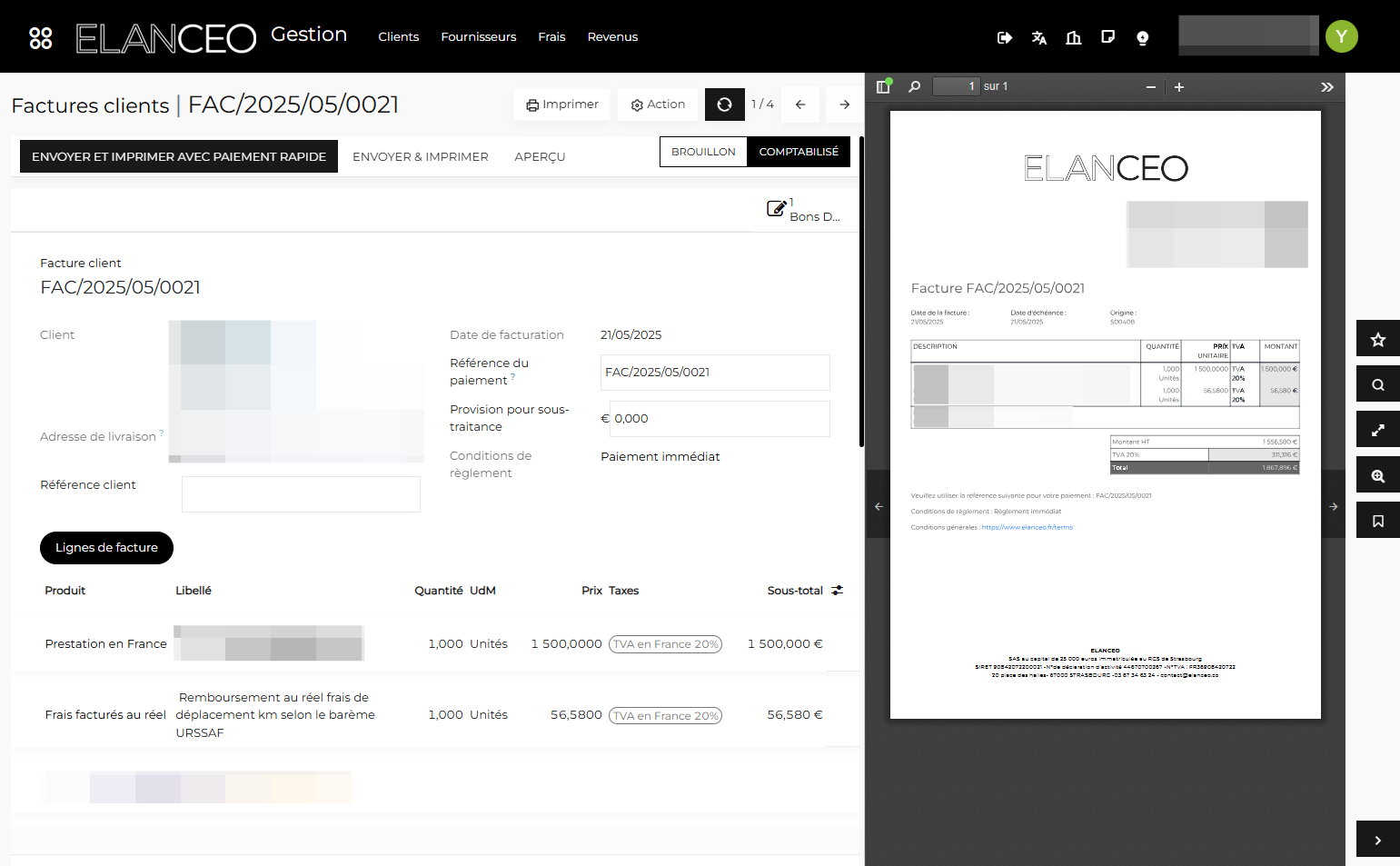Show previous attachment arrow in PDF viewer
This screenshot has width=1400, height=866.
pos(879,506)
